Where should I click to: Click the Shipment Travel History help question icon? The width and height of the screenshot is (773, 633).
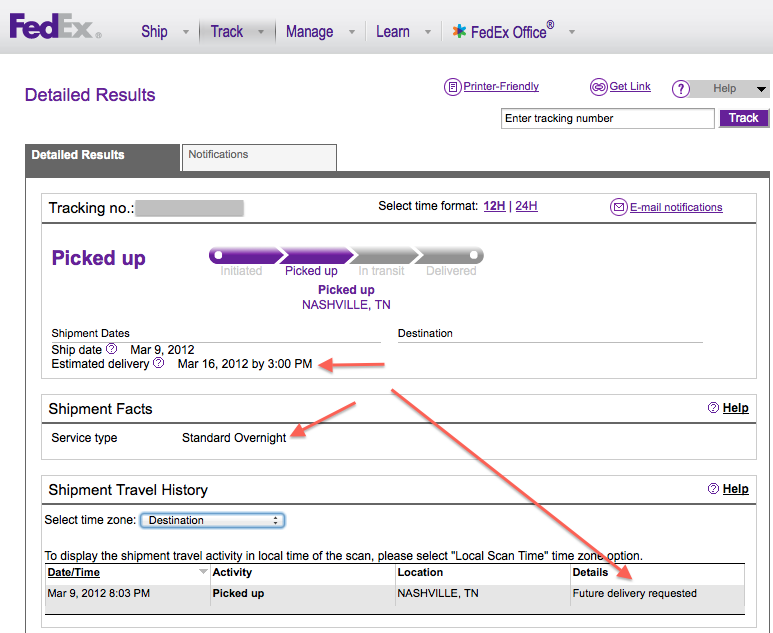tap(713, 489)
